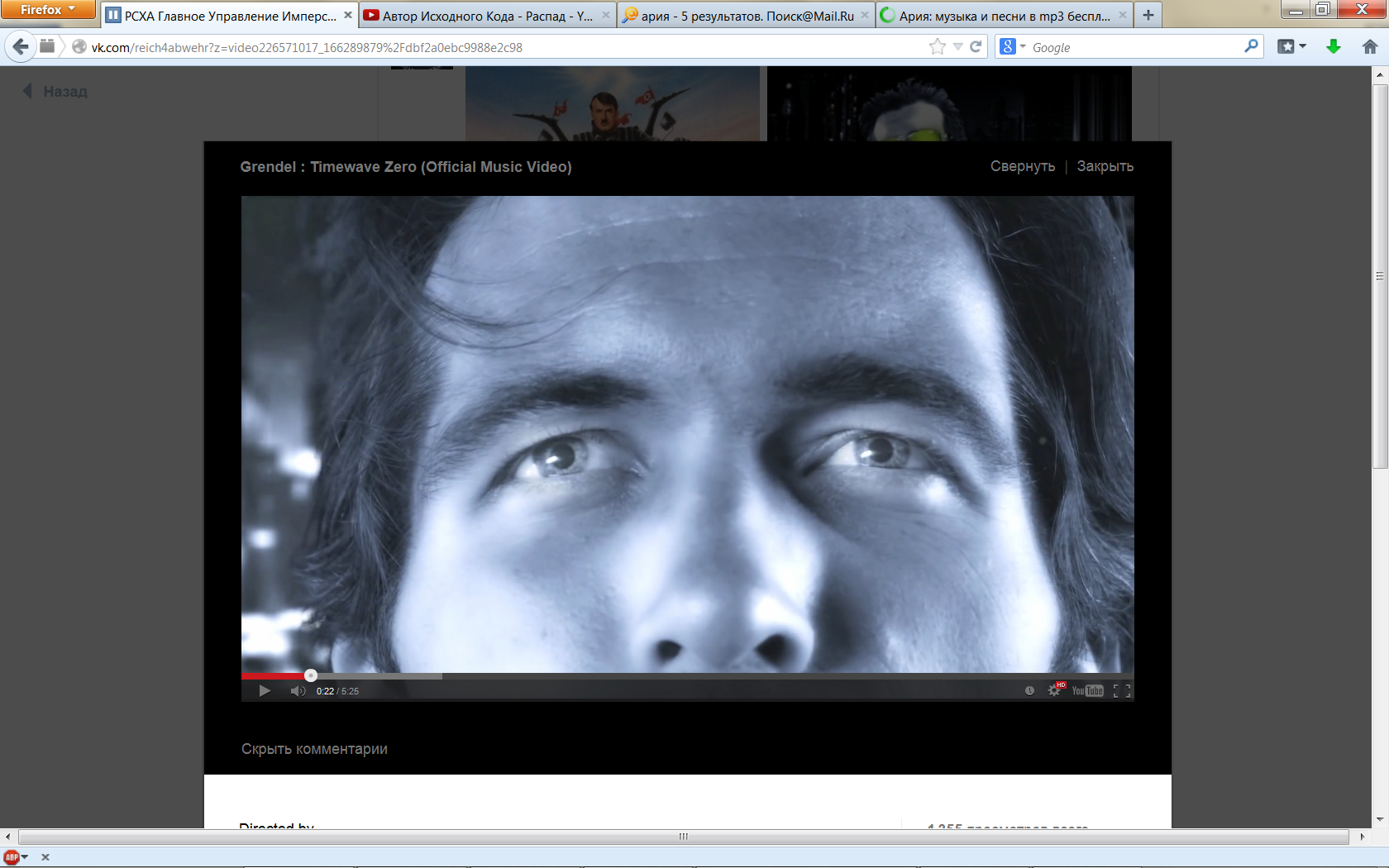Screen dimensions: 1389x868
Task: Click horizontal scrollbar right arrow
Action: click(x=1362, y=837)
